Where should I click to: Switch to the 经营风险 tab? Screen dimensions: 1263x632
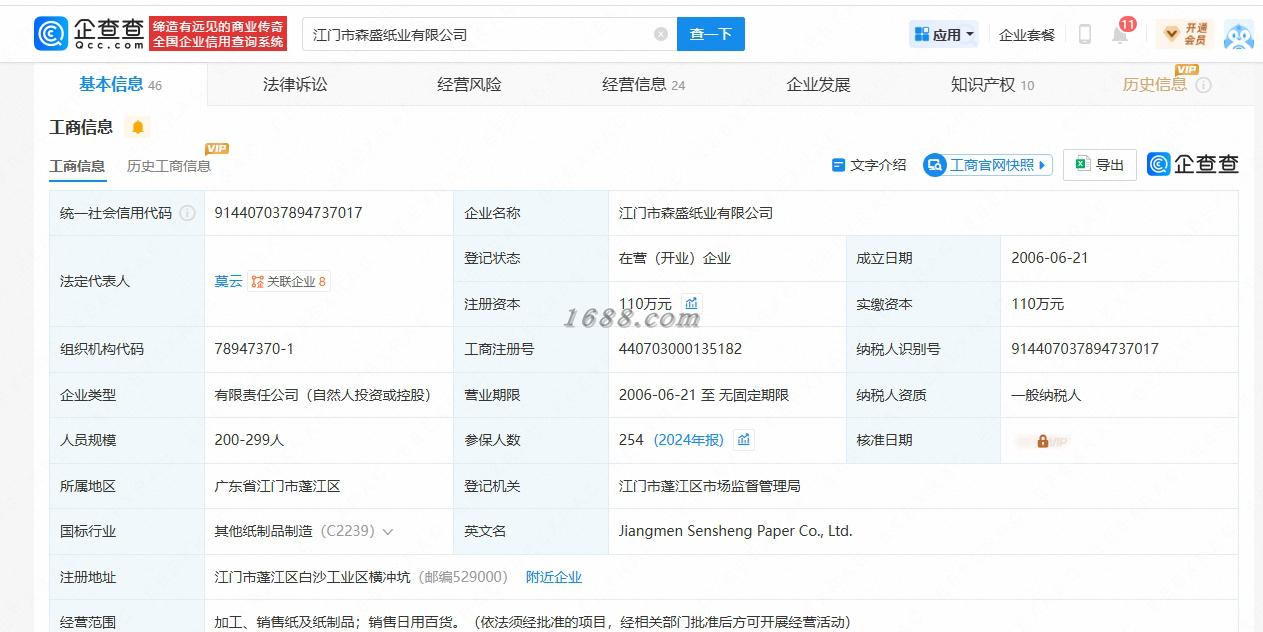tap(469, 85)
